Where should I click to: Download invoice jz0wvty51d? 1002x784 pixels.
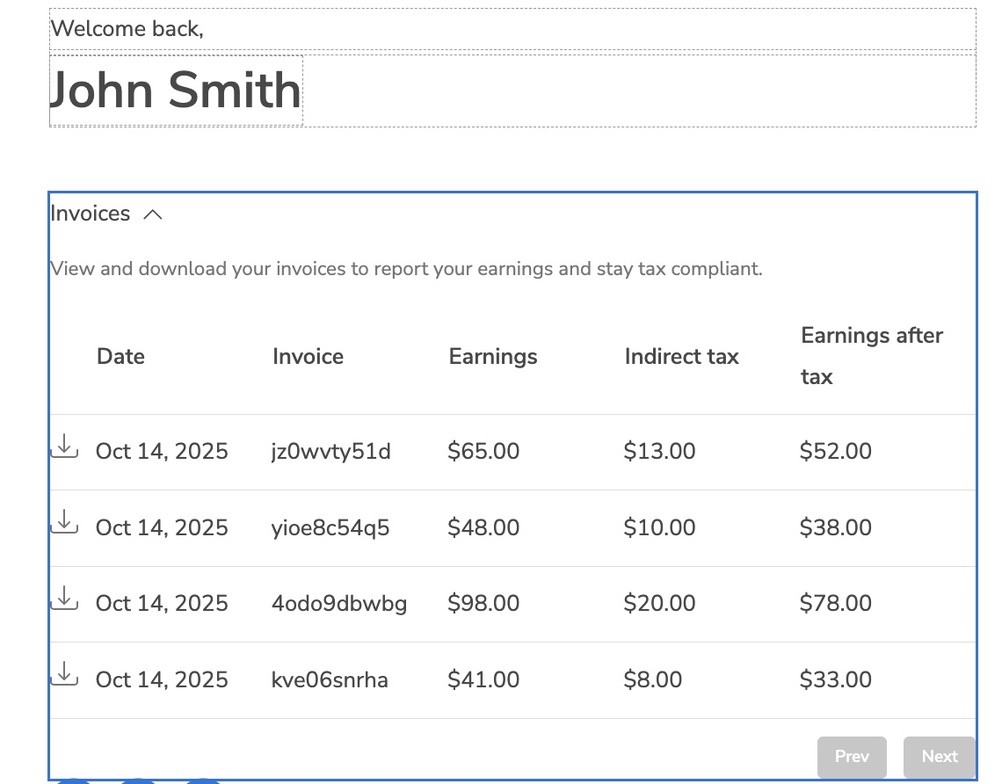[64, 447]
